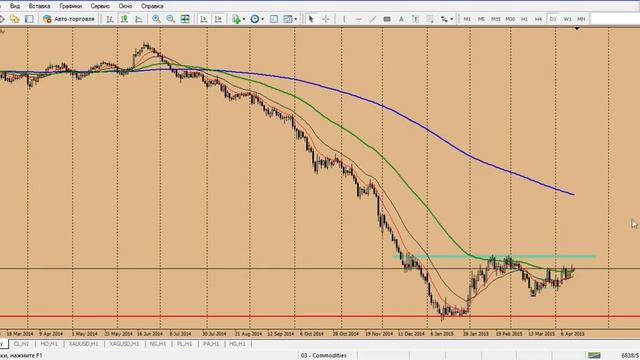Open the Terminal window icon
The image size is (640, 360).
29,19
